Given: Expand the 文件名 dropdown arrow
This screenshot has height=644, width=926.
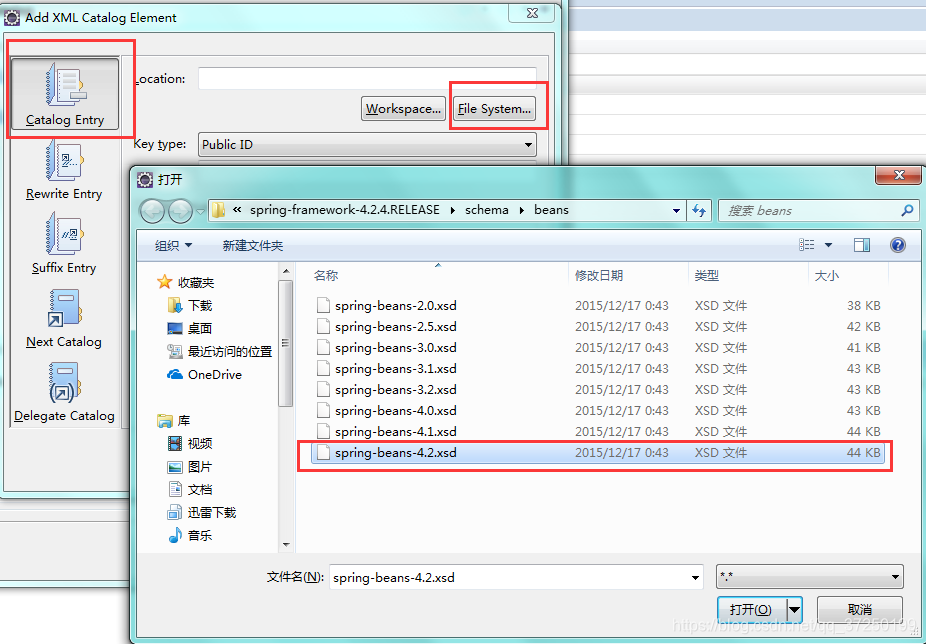Looking at the screenshot, I should 696,577.
